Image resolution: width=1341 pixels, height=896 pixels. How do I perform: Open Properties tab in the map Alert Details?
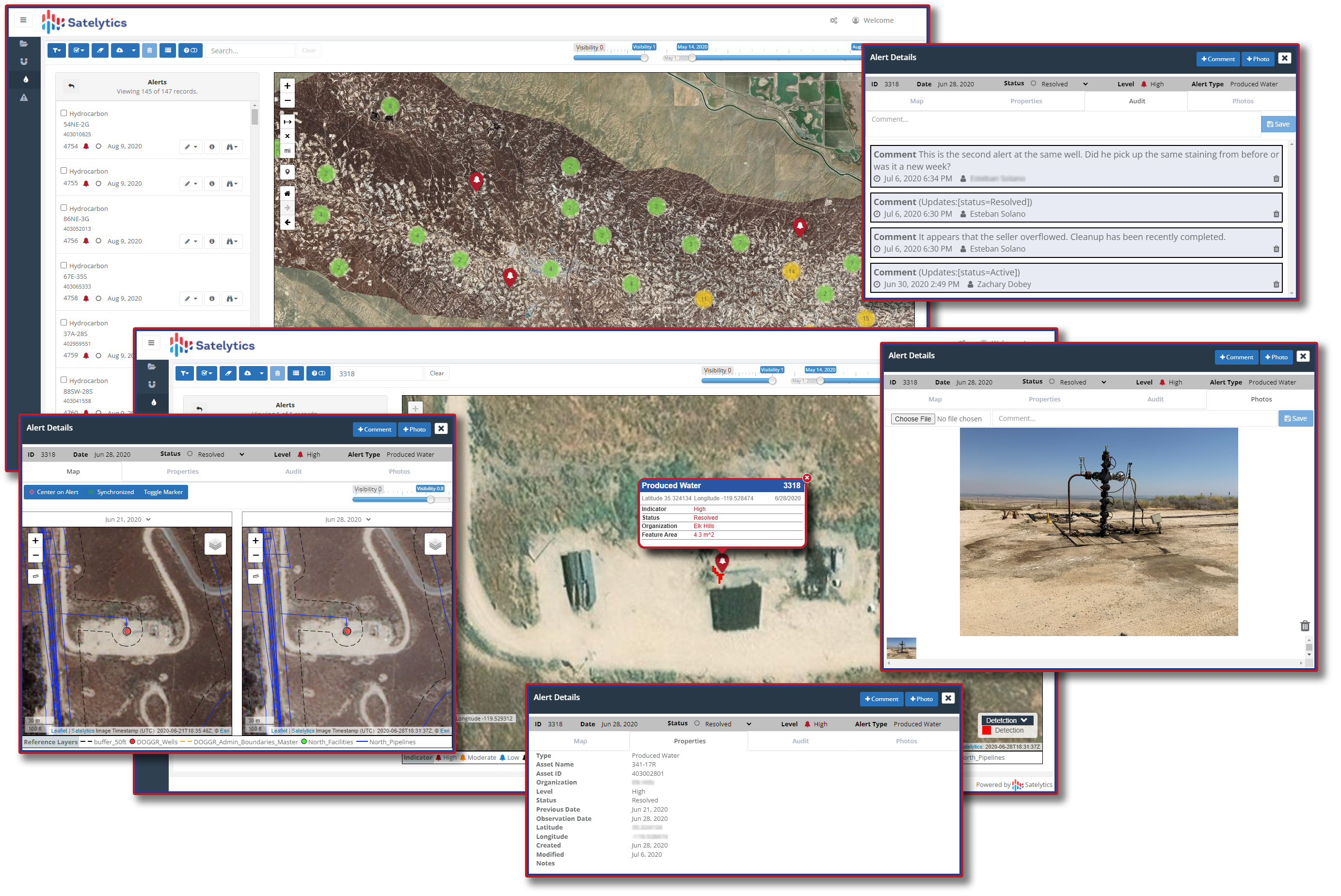[182, 471]
